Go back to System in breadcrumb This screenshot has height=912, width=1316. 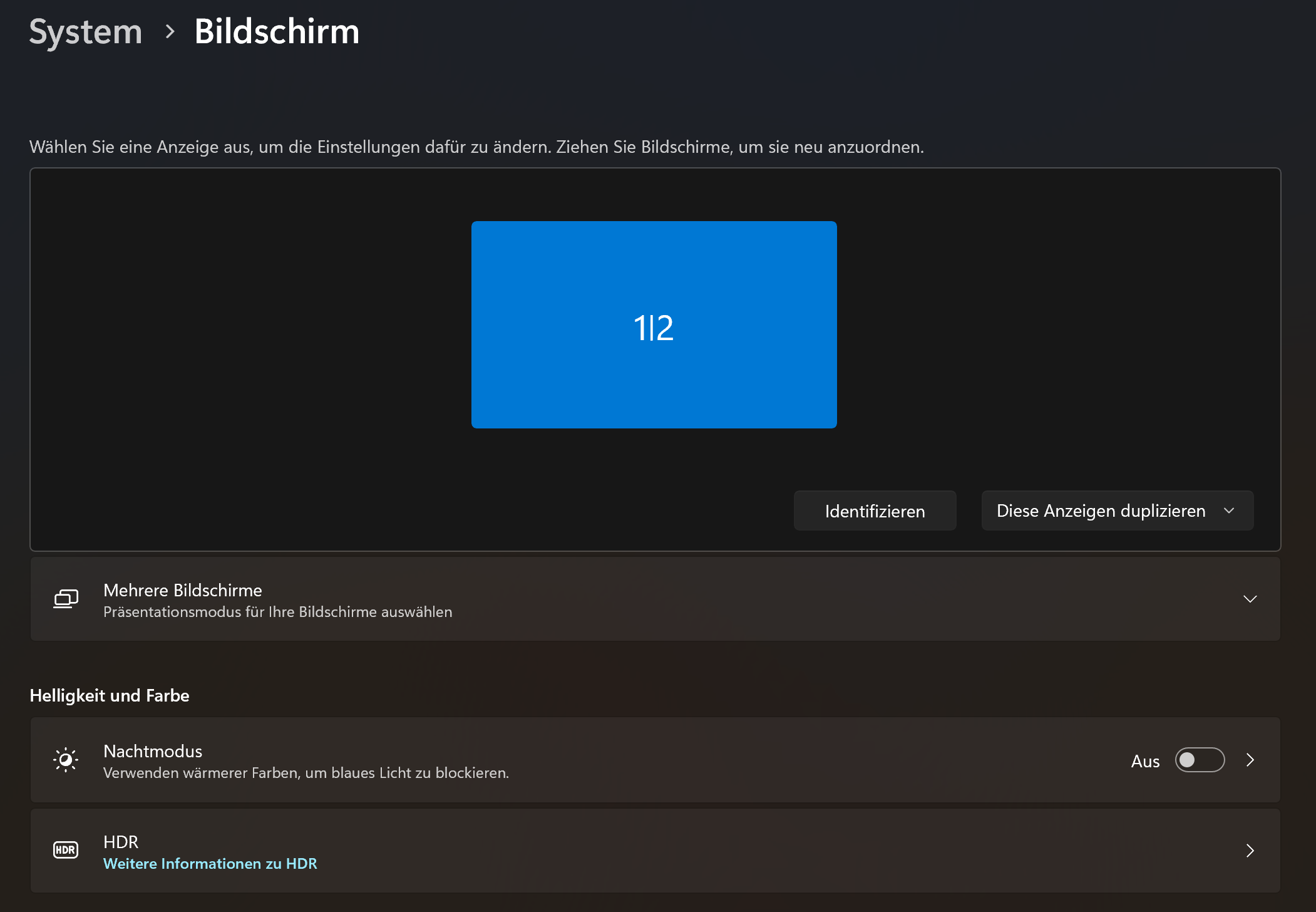pyautogui.click(x=86, y=31)
